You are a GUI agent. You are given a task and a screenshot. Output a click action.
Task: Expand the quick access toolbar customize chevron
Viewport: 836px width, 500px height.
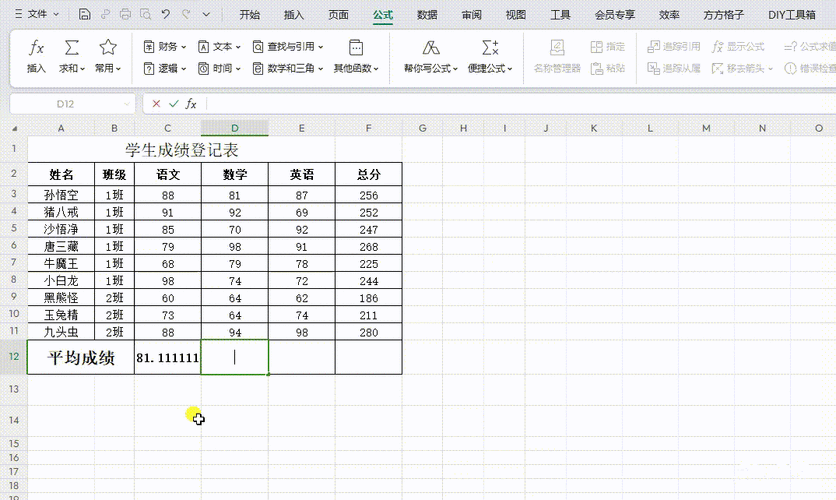(206, 15)
